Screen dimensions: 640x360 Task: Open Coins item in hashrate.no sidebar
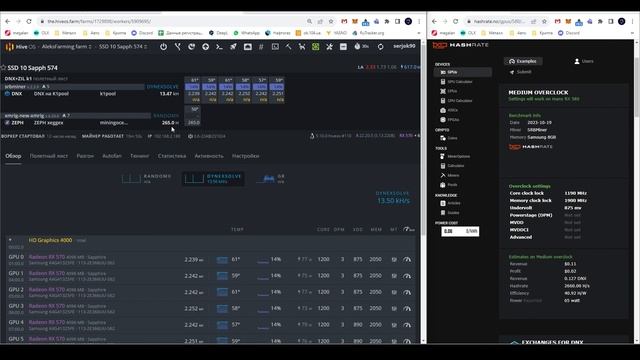click(449, 138)
